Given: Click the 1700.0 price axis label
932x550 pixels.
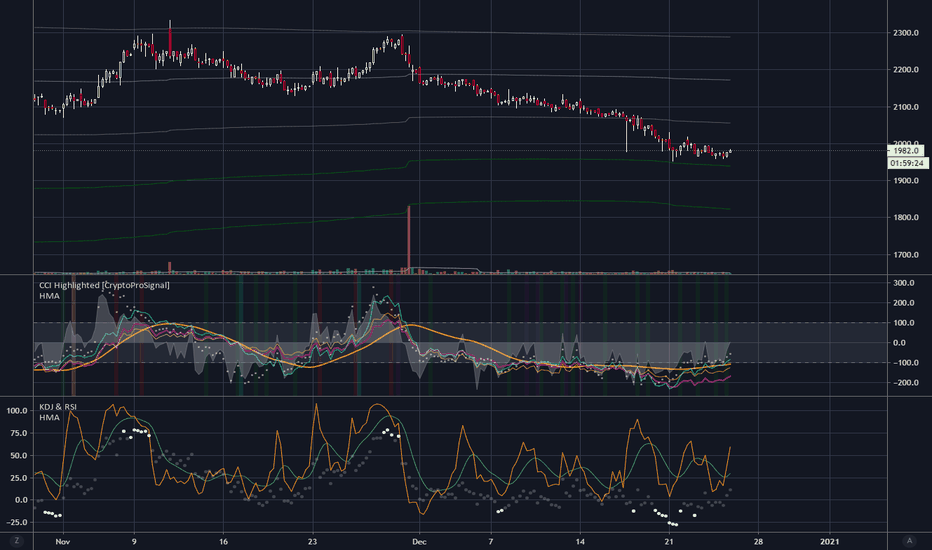Looking at the screenshot, I should pyautogui.click(x=906, y=254).
